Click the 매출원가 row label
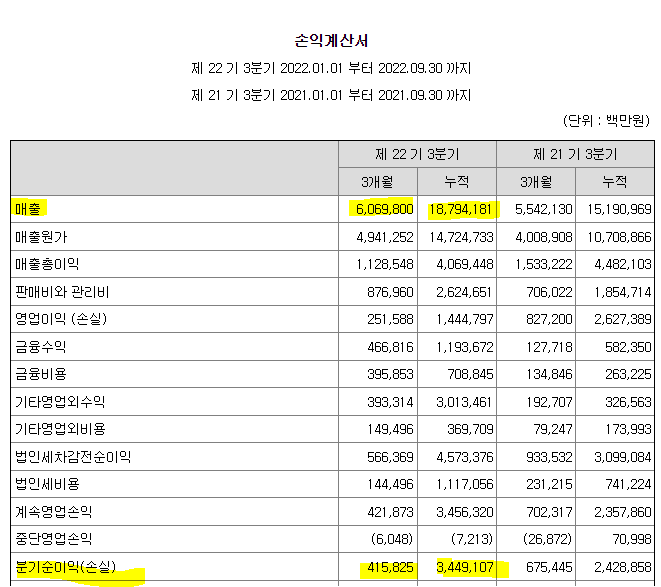 (x=41, y=237)
